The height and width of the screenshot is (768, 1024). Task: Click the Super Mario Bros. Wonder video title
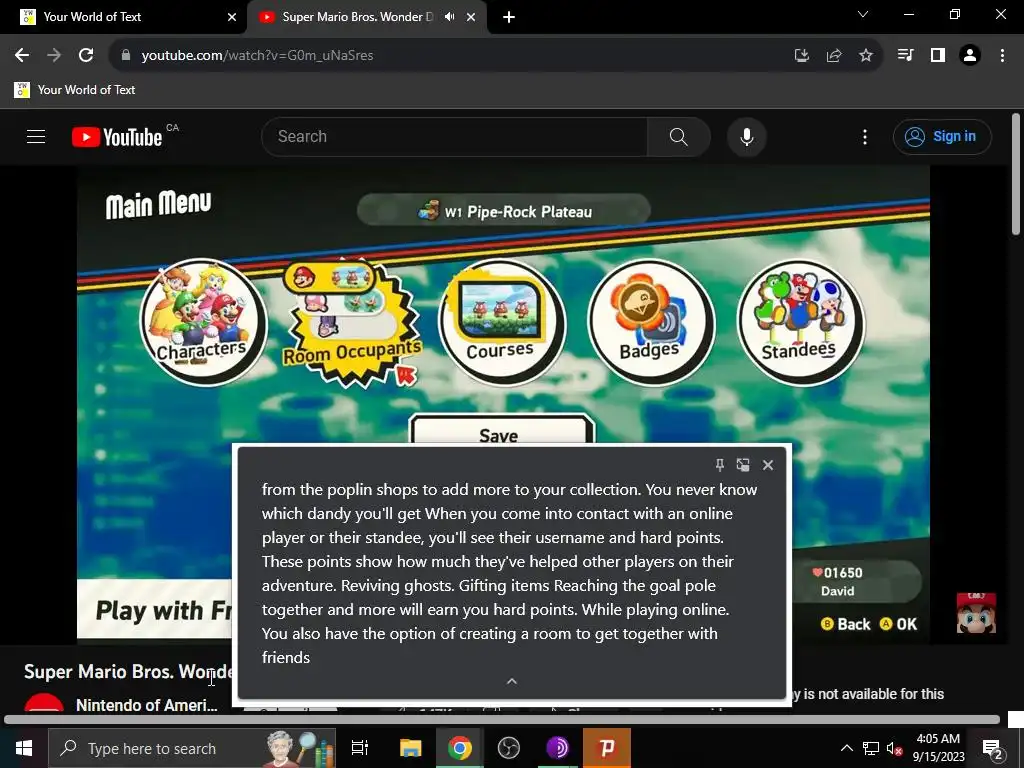click(x=128, y=671)
